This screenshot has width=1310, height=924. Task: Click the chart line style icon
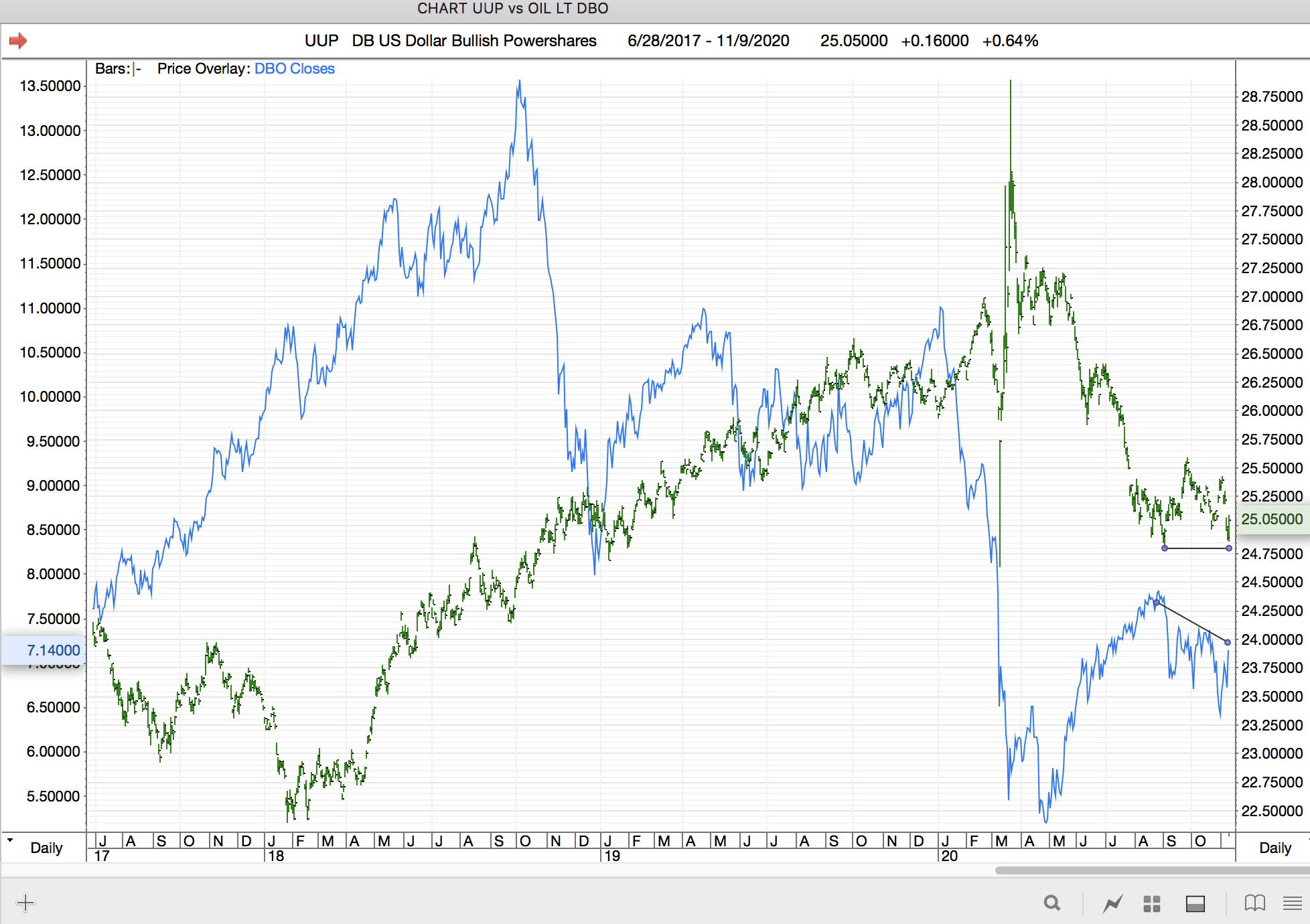pos(1113,903)
